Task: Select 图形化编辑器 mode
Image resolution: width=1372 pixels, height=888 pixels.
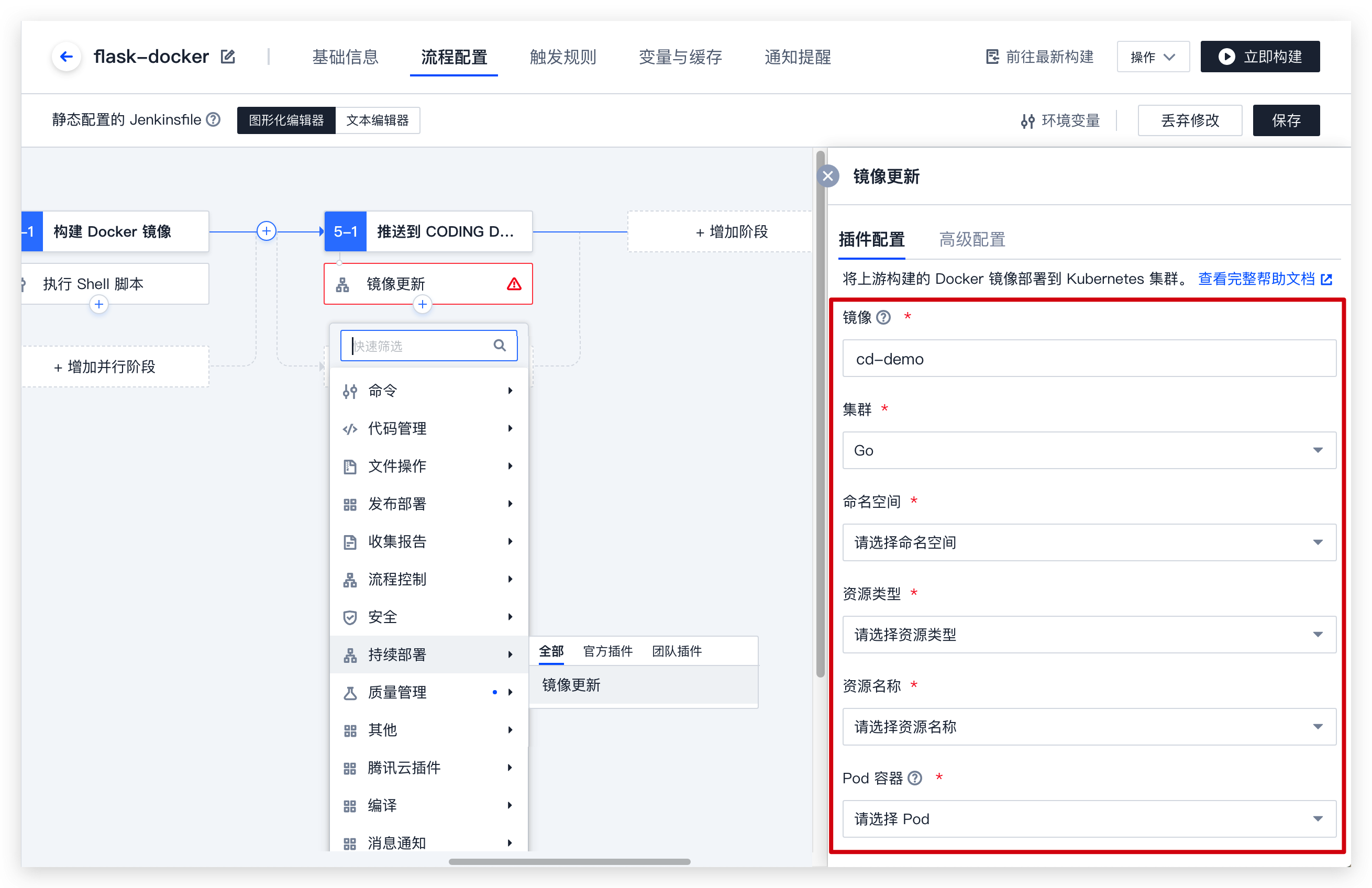Action: click(x=286, y=120)
